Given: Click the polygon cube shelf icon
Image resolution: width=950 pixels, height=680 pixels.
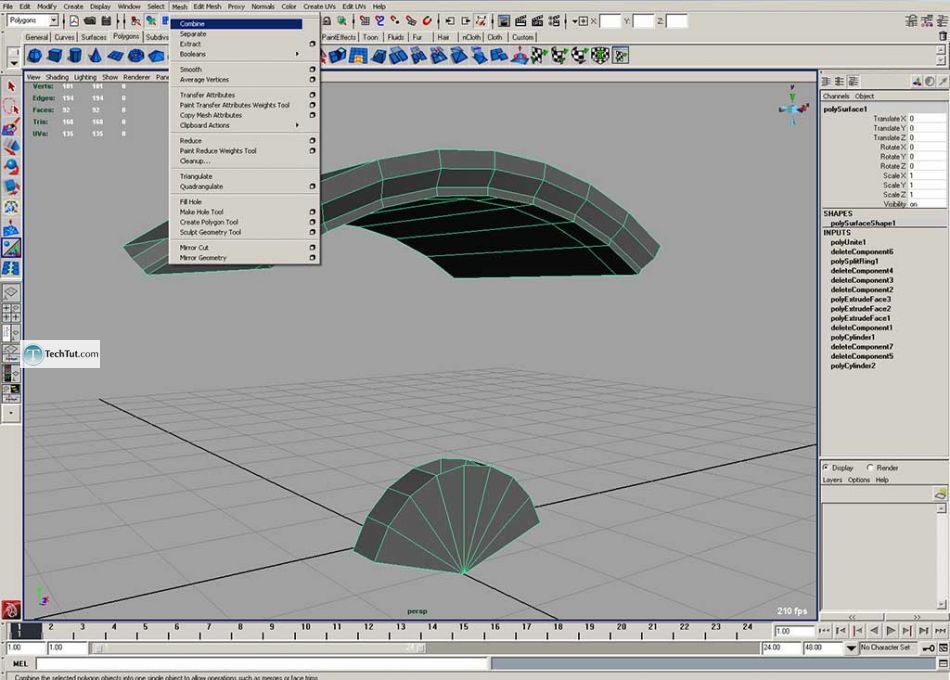Looking at the screenshot, I should tap(55, 56).
